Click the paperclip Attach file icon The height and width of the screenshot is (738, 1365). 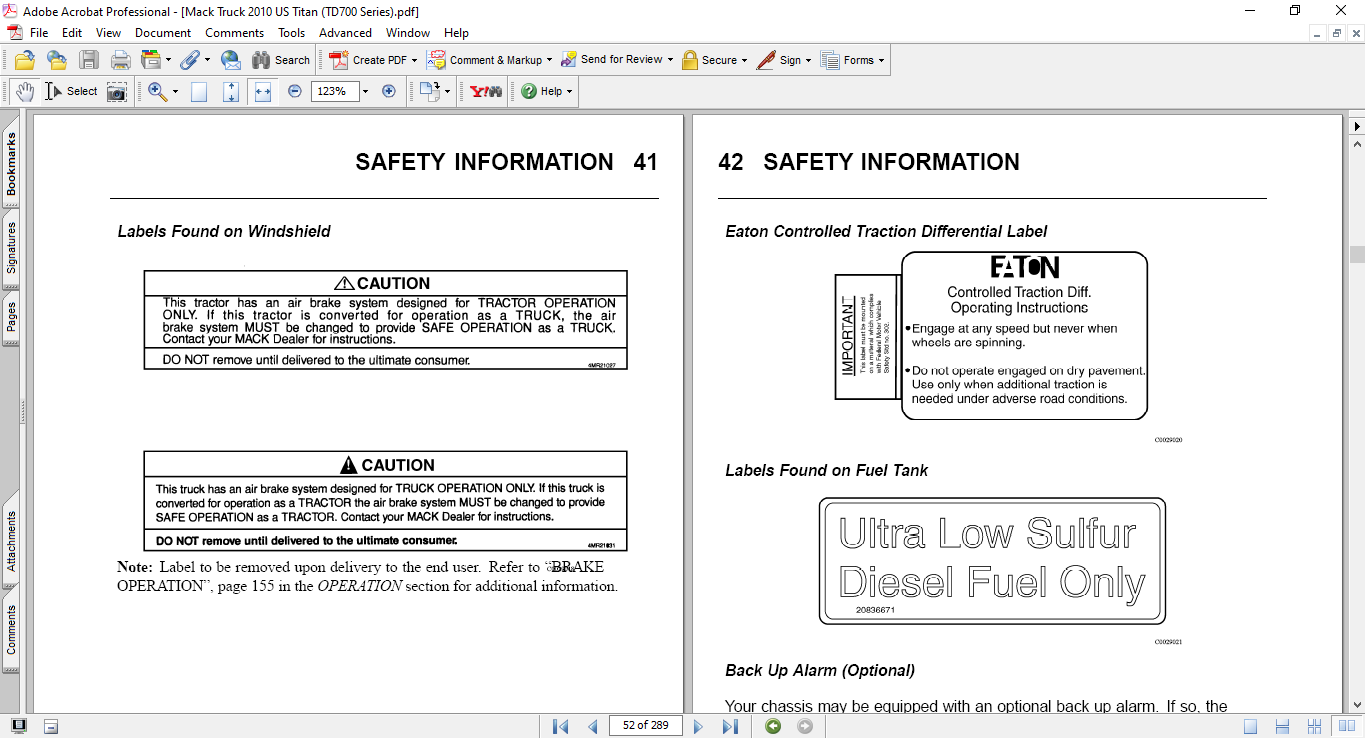point(189,60)
